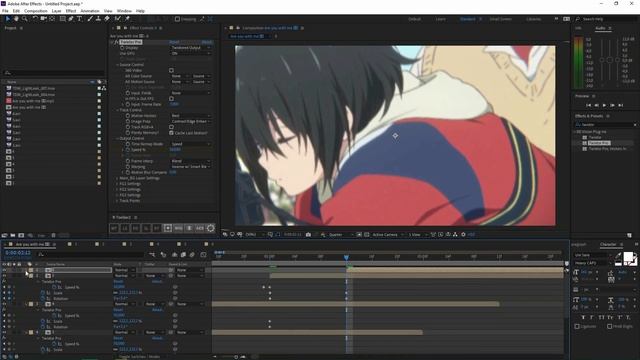Screen dimensions: 640x360
Task: Open the Display dropdown showing Twixtored Output
Action: coord(191,48)
